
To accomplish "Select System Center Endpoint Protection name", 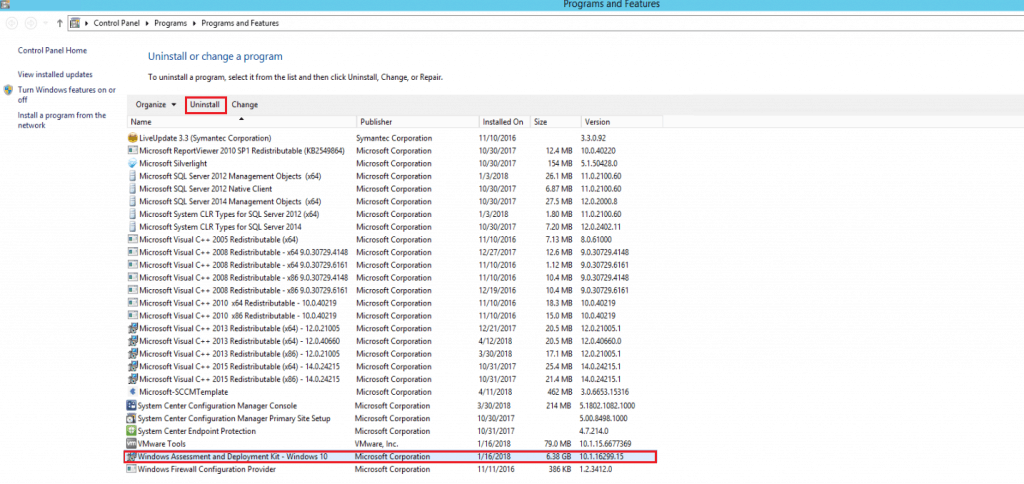I will pyautogui.click(x=197, y=431).
